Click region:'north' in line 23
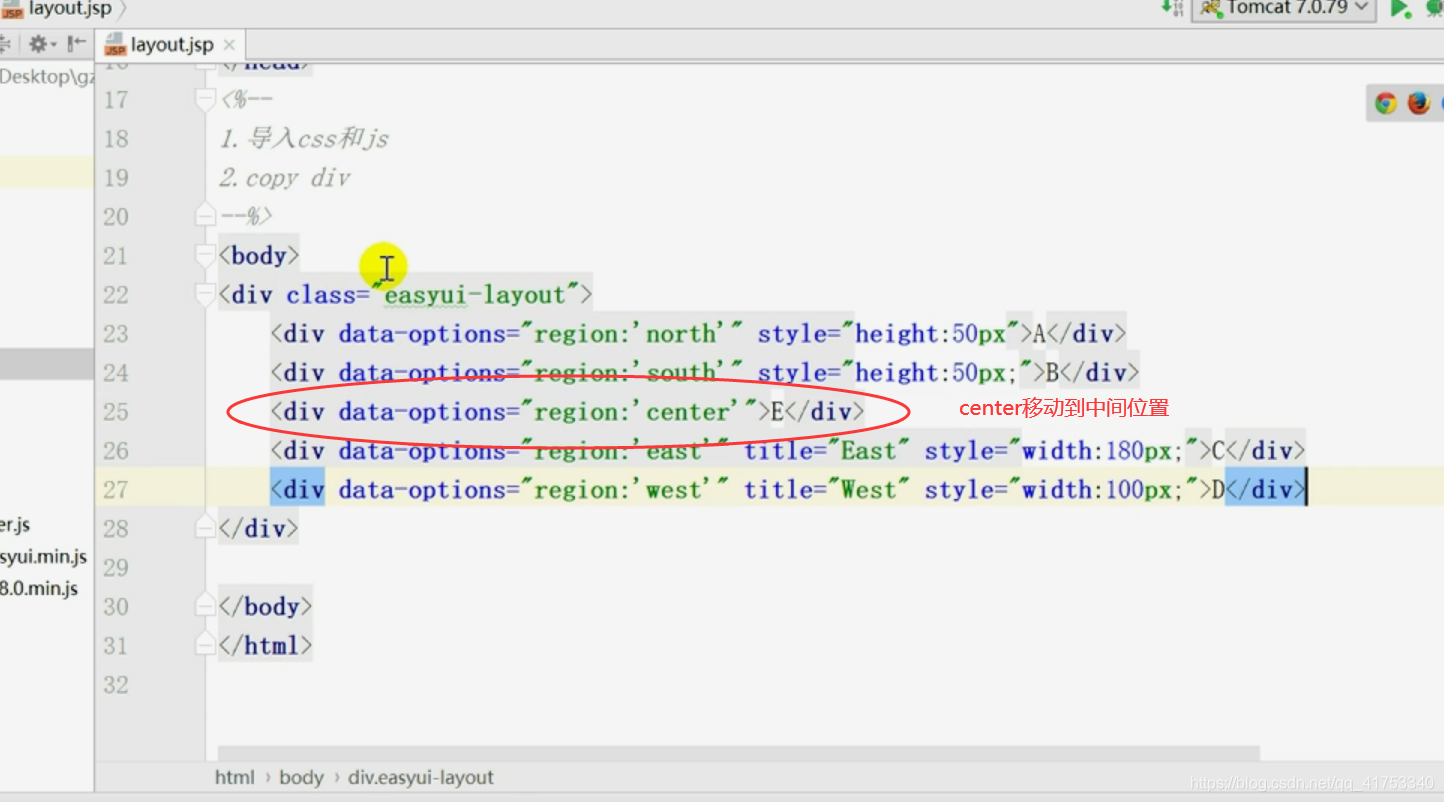This screenshot has width=1444, height=802. [x=625, y=334]
